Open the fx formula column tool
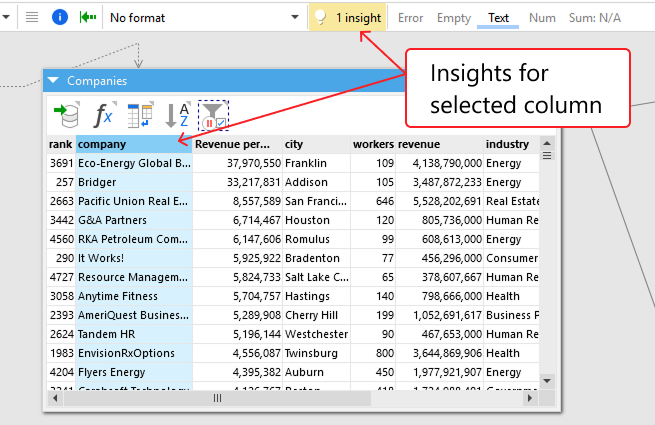 103,115
